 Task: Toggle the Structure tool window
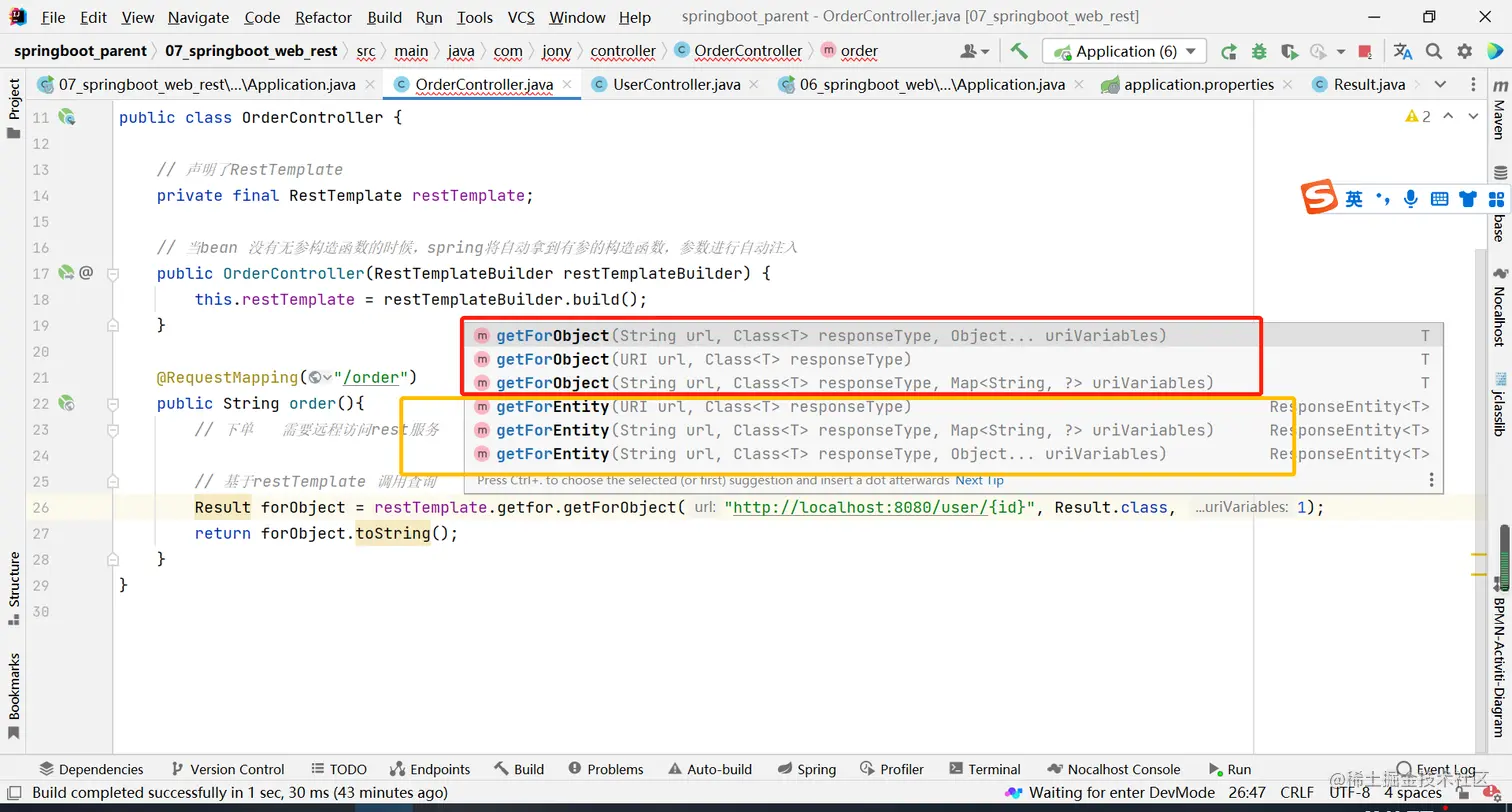pyautogui.click(x=13, y=588)
